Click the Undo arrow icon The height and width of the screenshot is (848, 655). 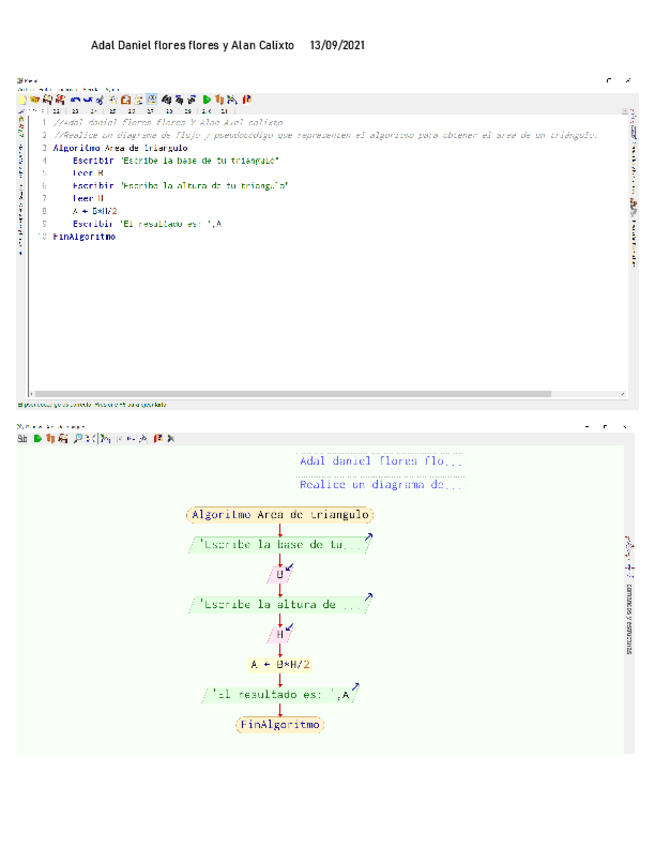pyautogui.click(x=76, y=99)
